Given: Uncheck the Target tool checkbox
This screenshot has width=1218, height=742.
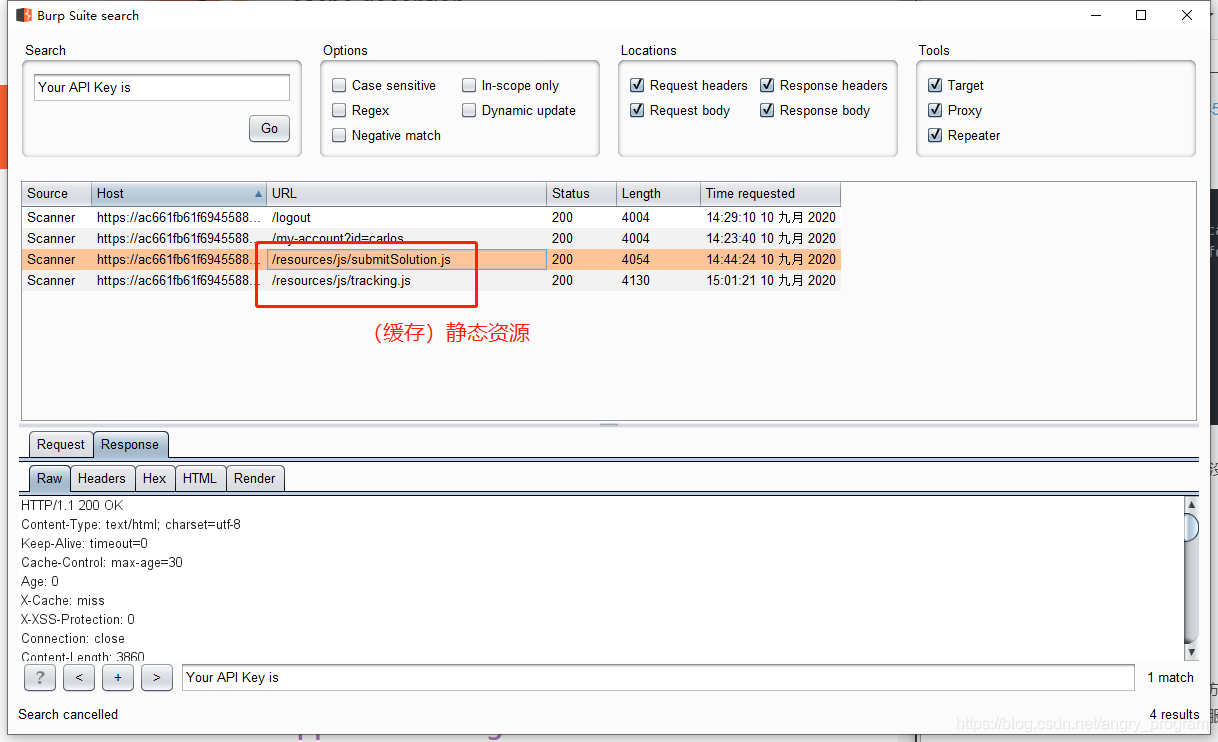Looking at the screenshot, I should click(x=935, y=85).
